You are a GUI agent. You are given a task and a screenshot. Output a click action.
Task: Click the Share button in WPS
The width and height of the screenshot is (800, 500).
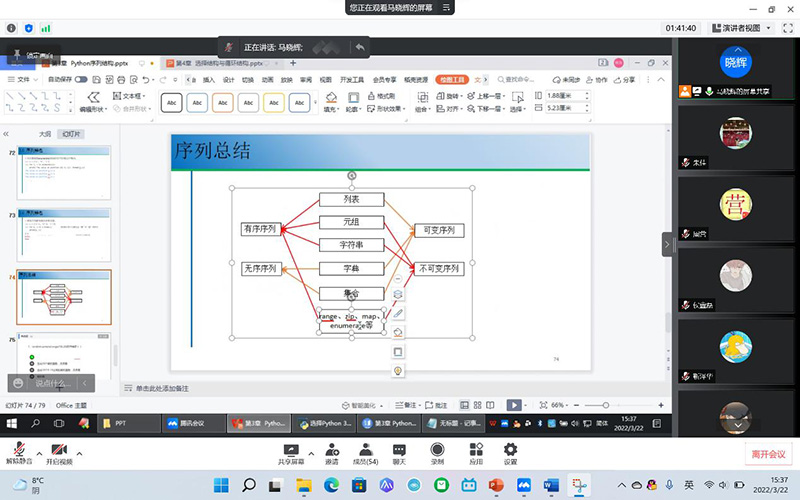(624, 80)
